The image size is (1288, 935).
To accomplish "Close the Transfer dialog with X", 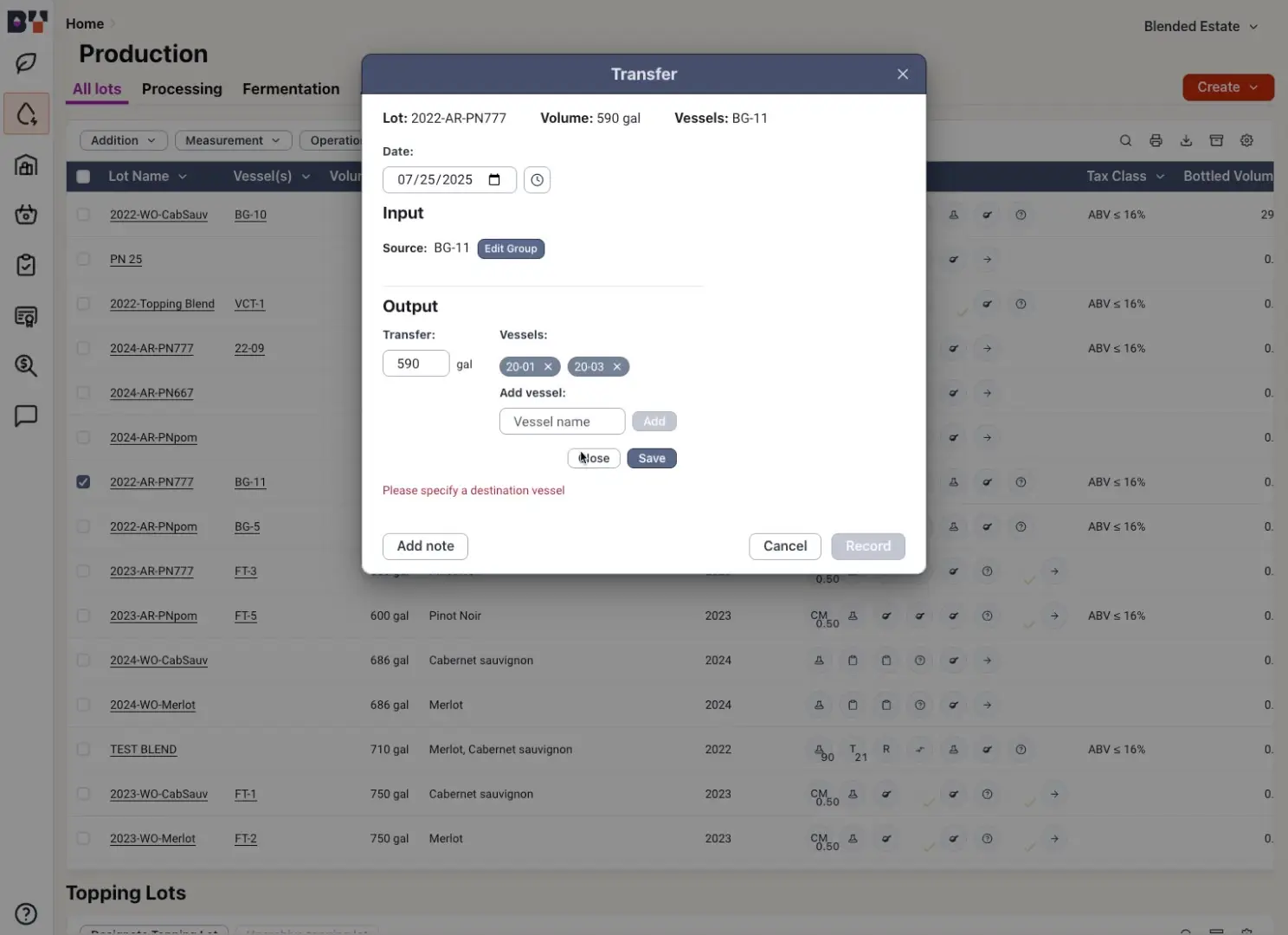I will pos(903,74).
